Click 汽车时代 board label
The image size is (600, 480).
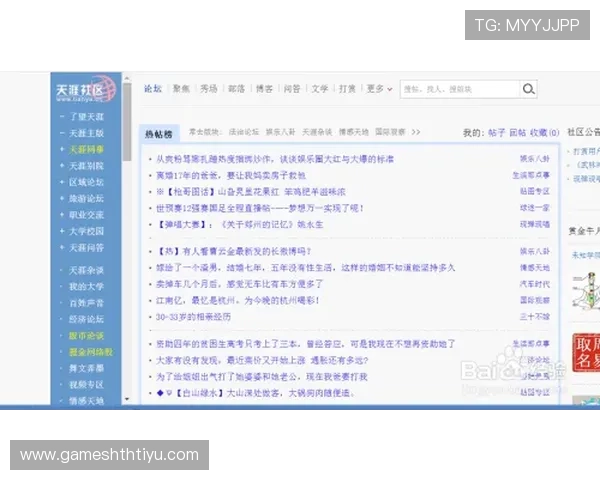[535, 284]
